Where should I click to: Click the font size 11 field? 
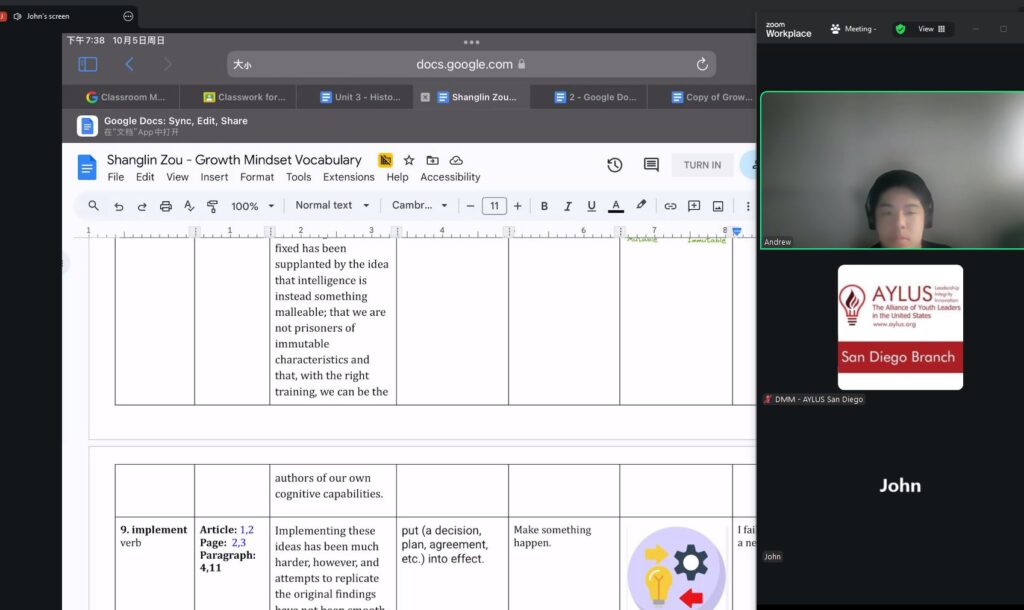494,206
